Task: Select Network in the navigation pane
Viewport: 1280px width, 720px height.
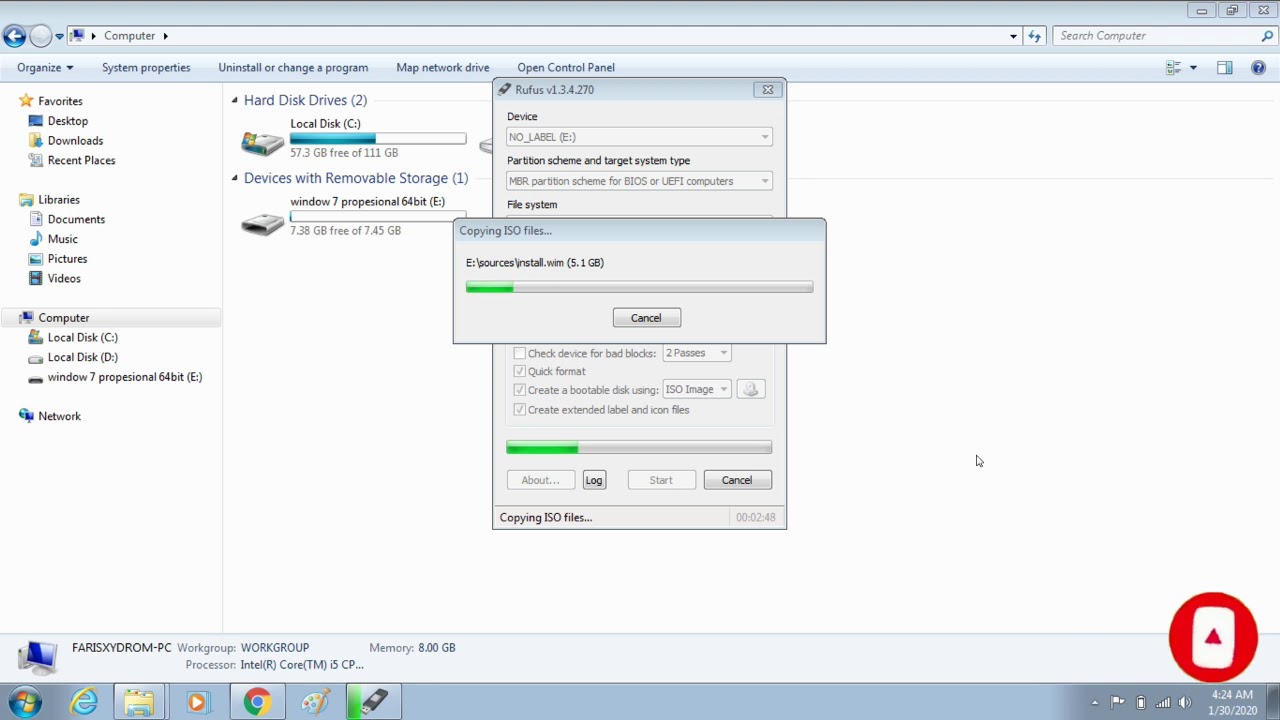Action: tap(59, 416)
